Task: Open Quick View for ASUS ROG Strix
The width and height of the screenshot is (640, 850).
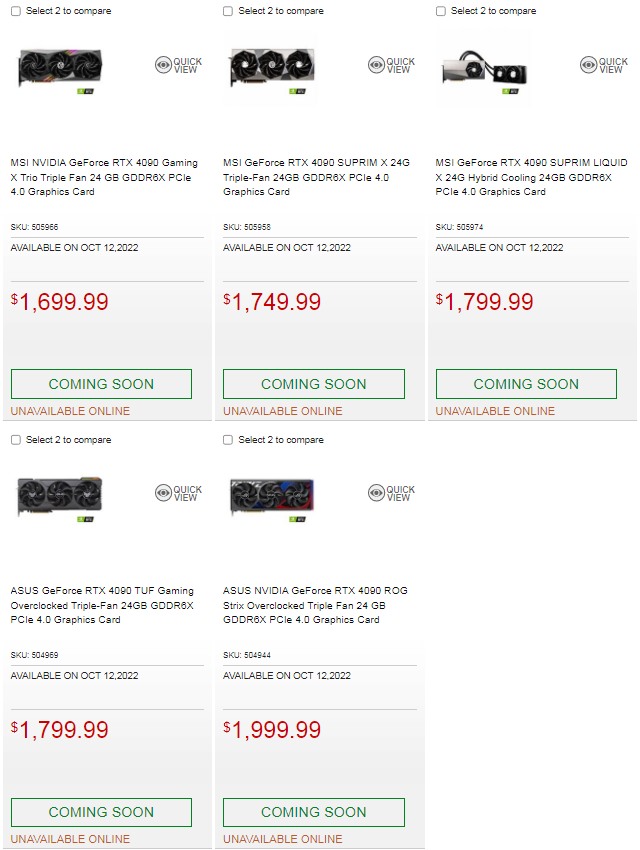Action: [x=391, y=493]
